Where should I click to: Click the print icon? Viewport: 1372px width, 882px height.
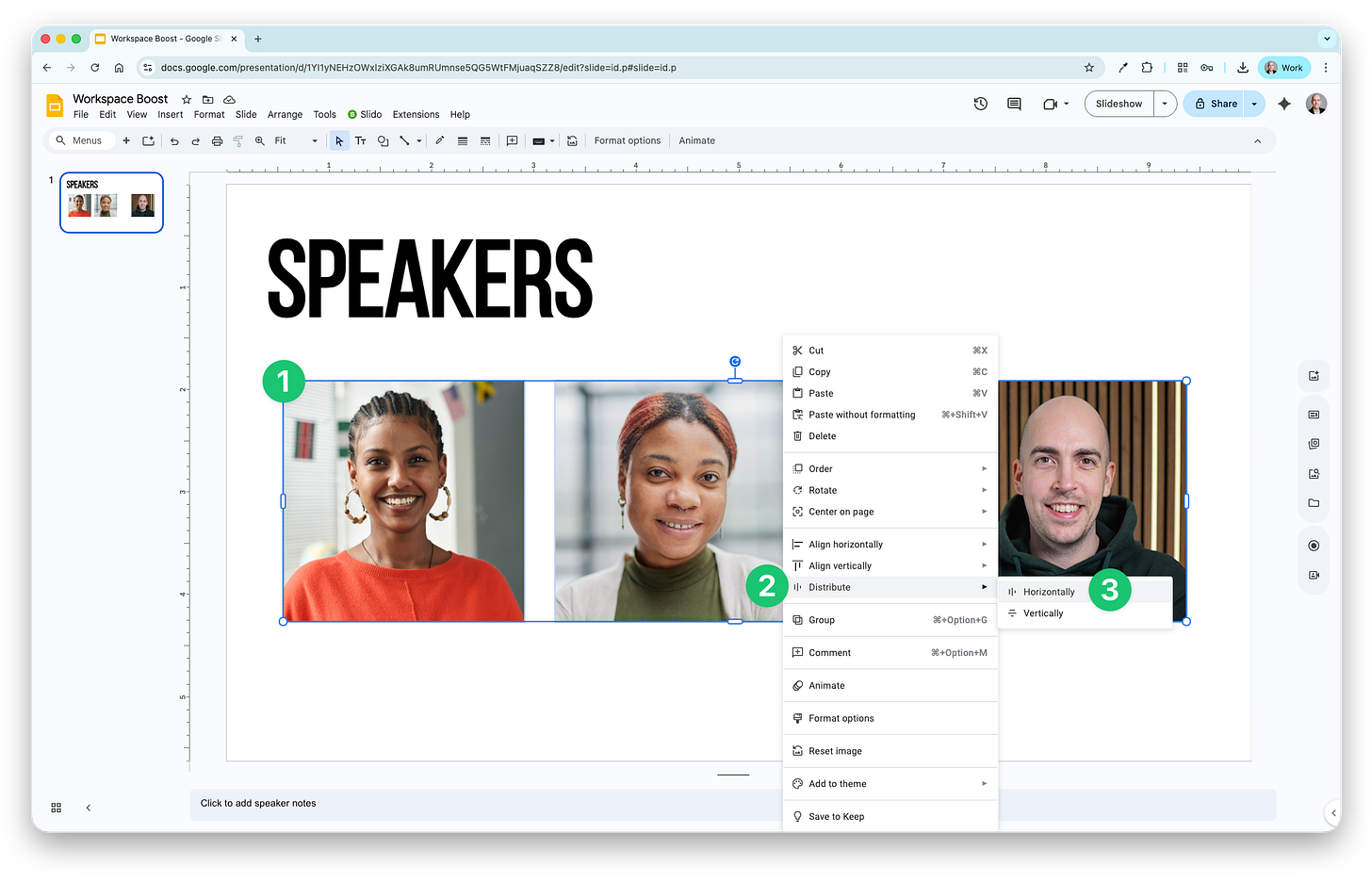tap(217, 140)
